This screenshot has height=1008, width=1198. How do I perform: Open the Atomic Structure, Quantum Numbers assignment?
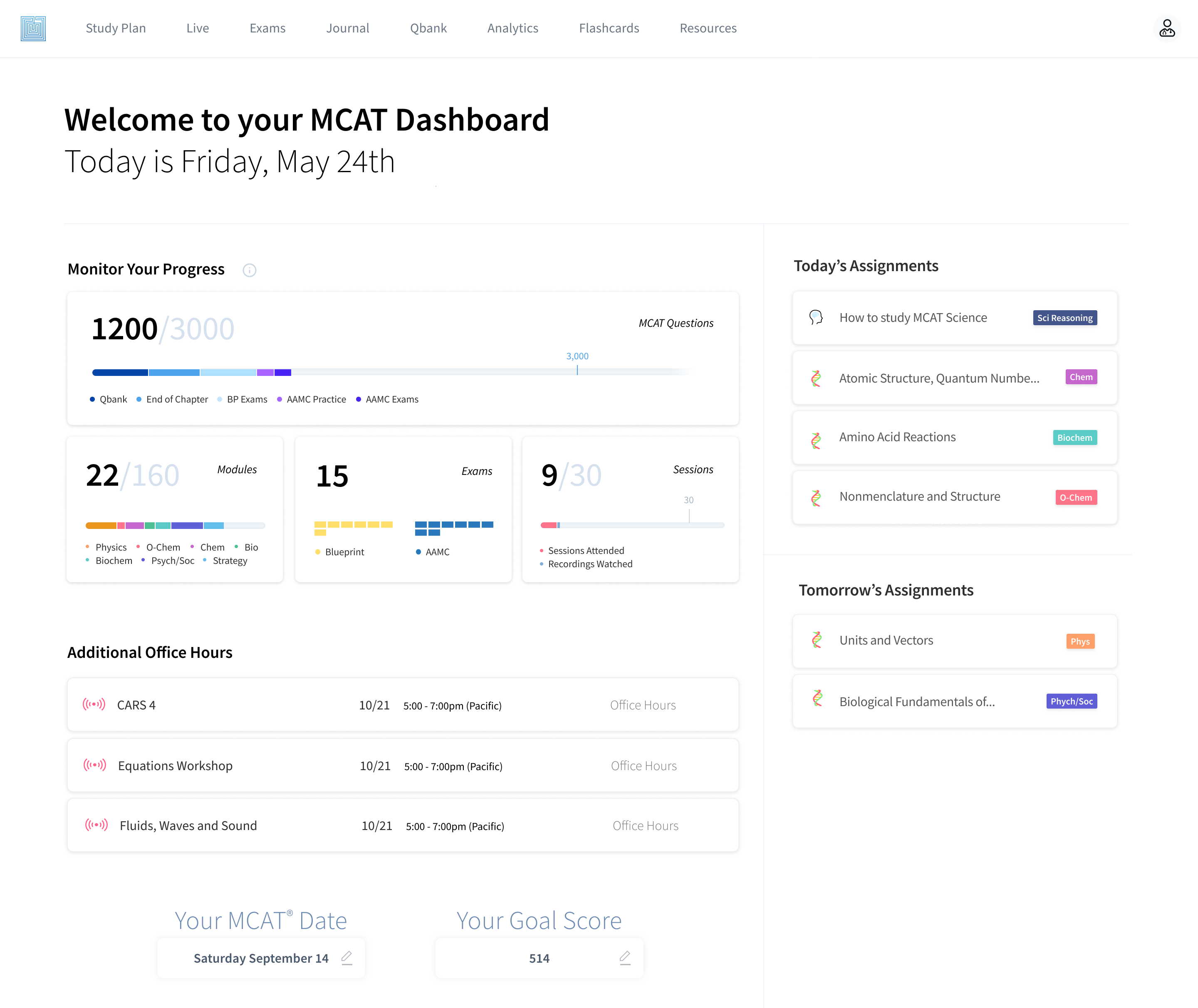pos(938,378)
